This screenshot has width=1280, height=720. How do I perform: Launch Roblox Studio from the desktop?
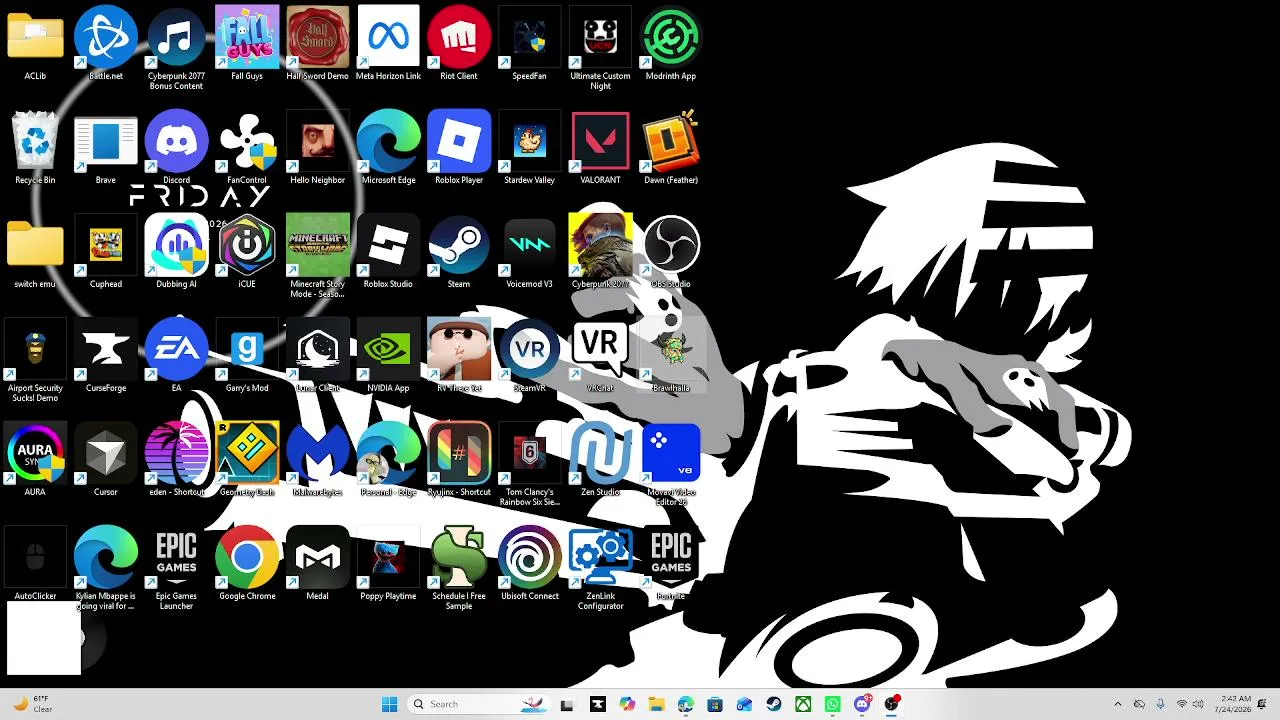click(x=388, y=252)
